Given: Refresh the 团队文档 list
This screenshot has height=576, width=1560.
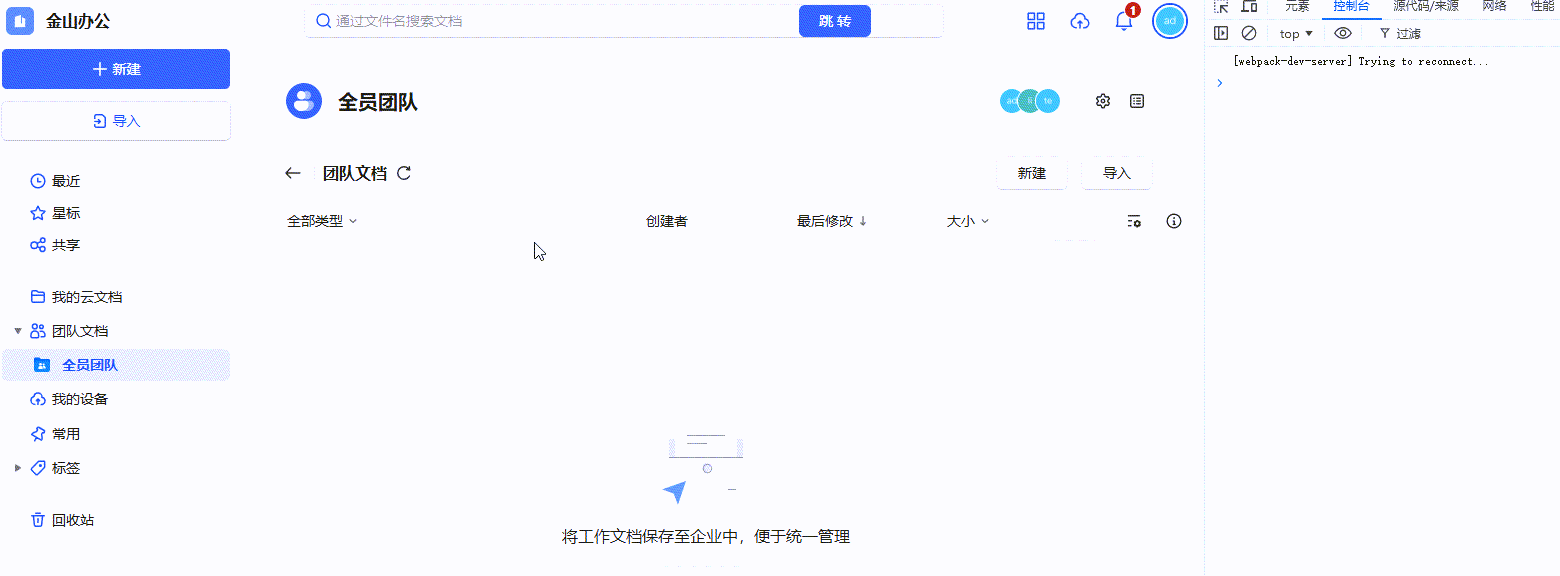Looking at the screenshot, I should coord(404,173).
